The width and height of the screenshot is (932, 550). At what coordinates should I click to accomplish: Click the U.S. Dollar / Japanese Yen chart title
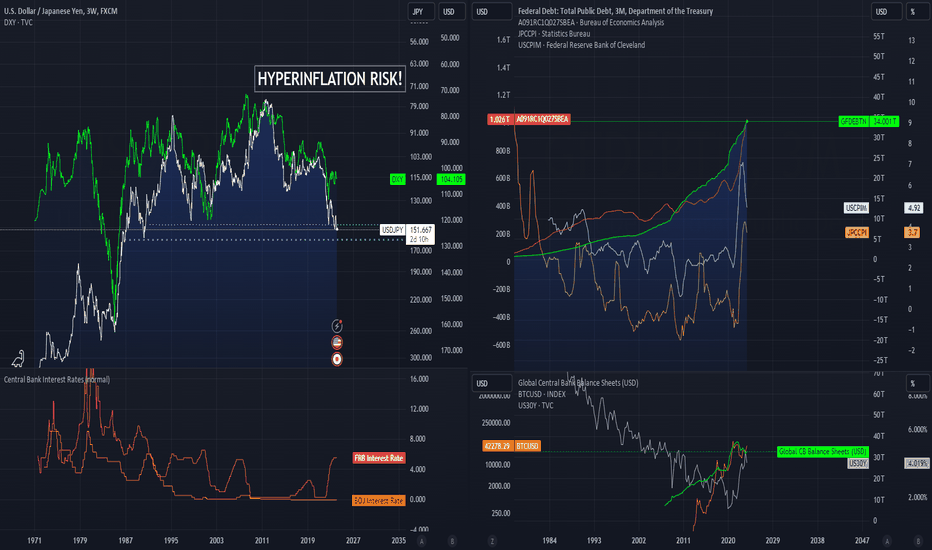pyautogui.click(x=61, y=11)
